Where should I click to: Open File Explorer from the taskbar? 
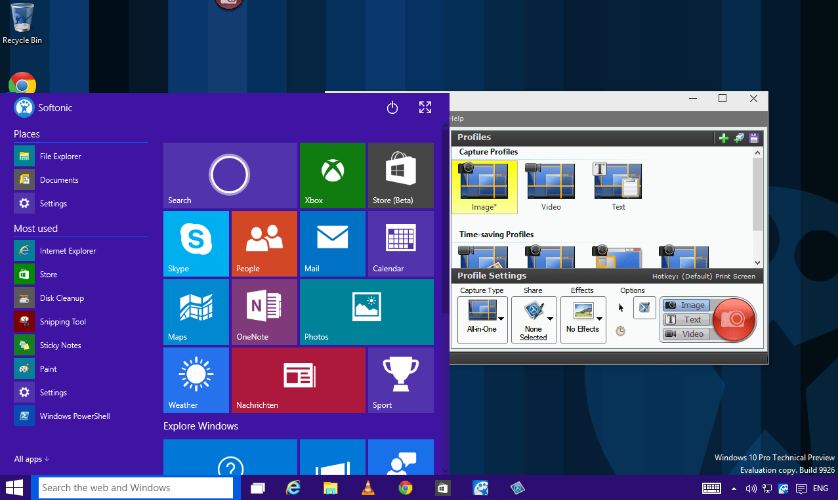330,488
